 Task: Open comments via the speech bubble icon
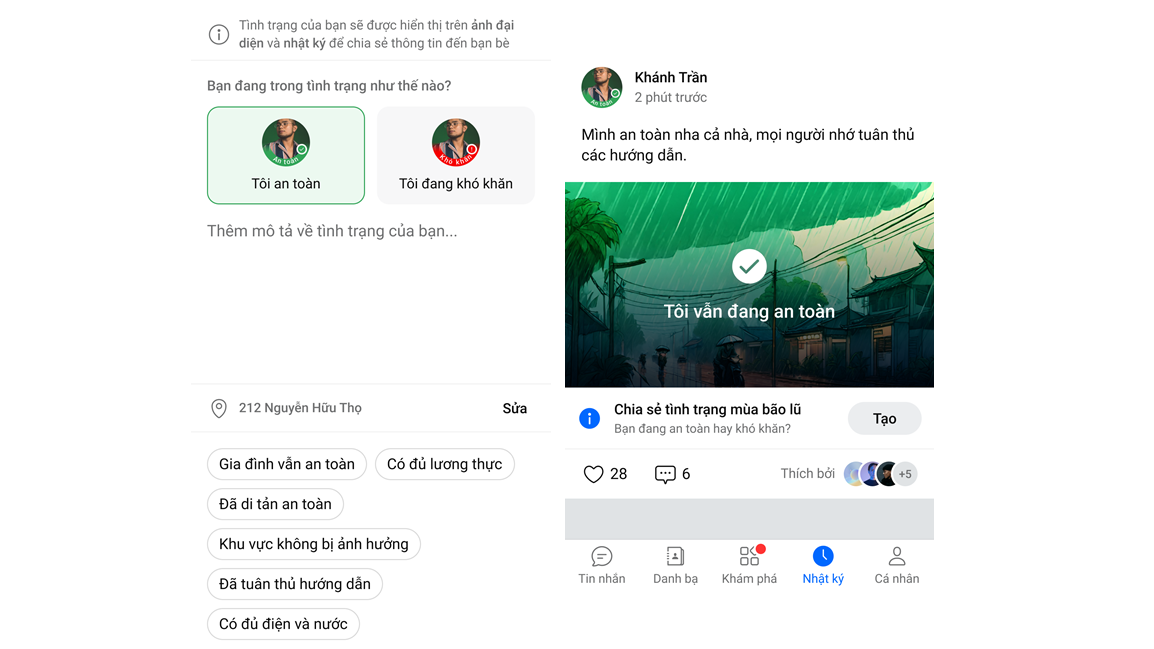tap(665, 474)
